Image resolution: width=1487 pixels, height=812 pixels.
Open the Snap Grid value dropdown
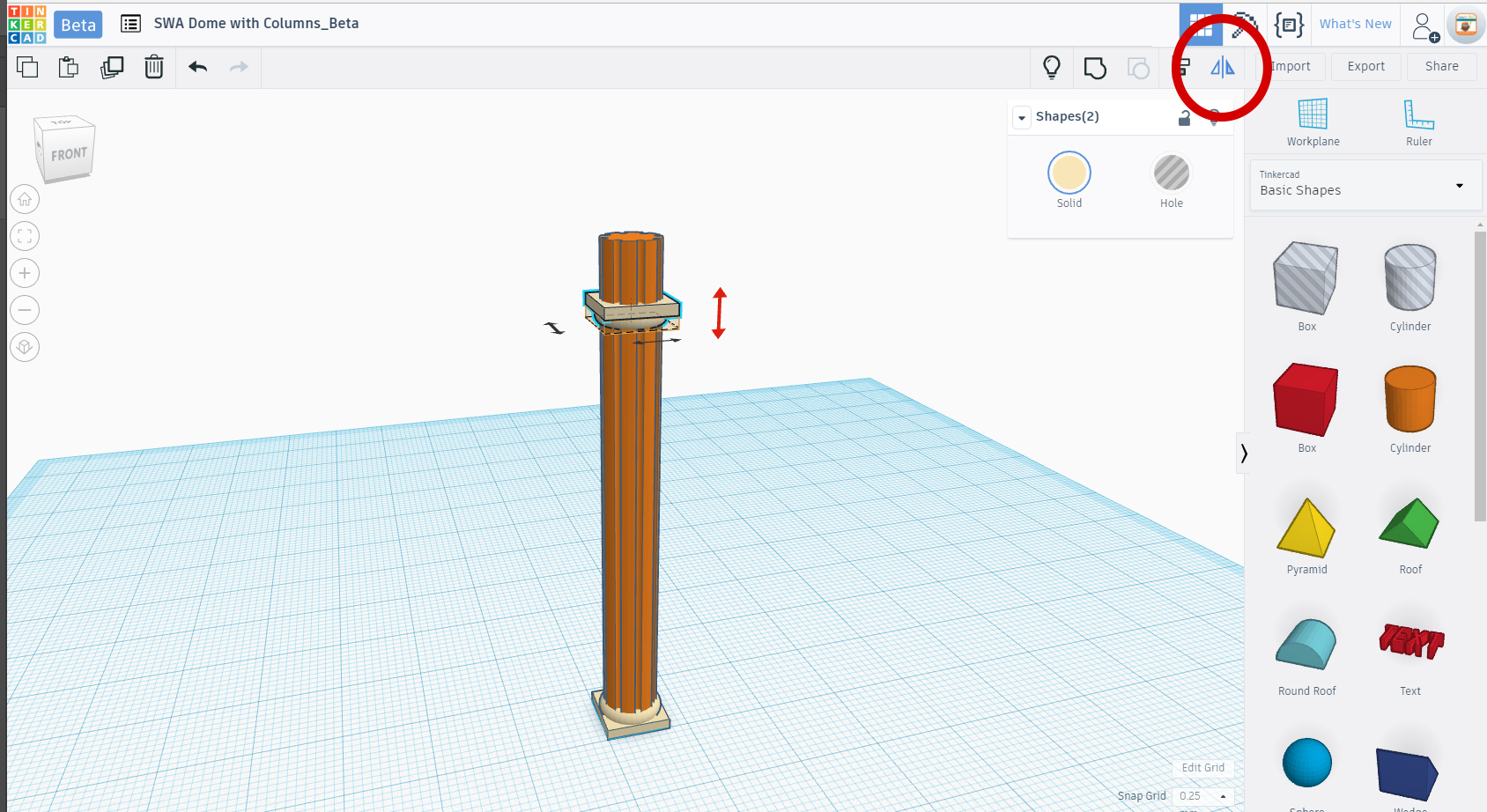click(x=1202, y=796)
